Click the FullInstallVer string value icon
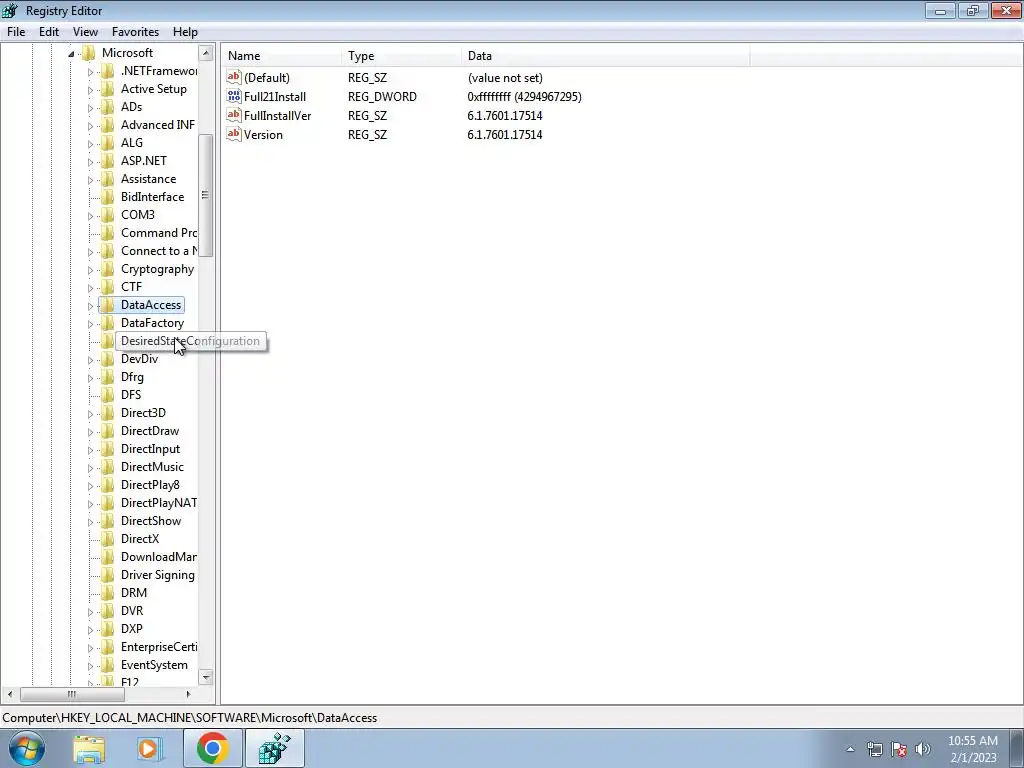This screenshot has height=768, width=1024. pyautogui.click(x=234, y=115)
